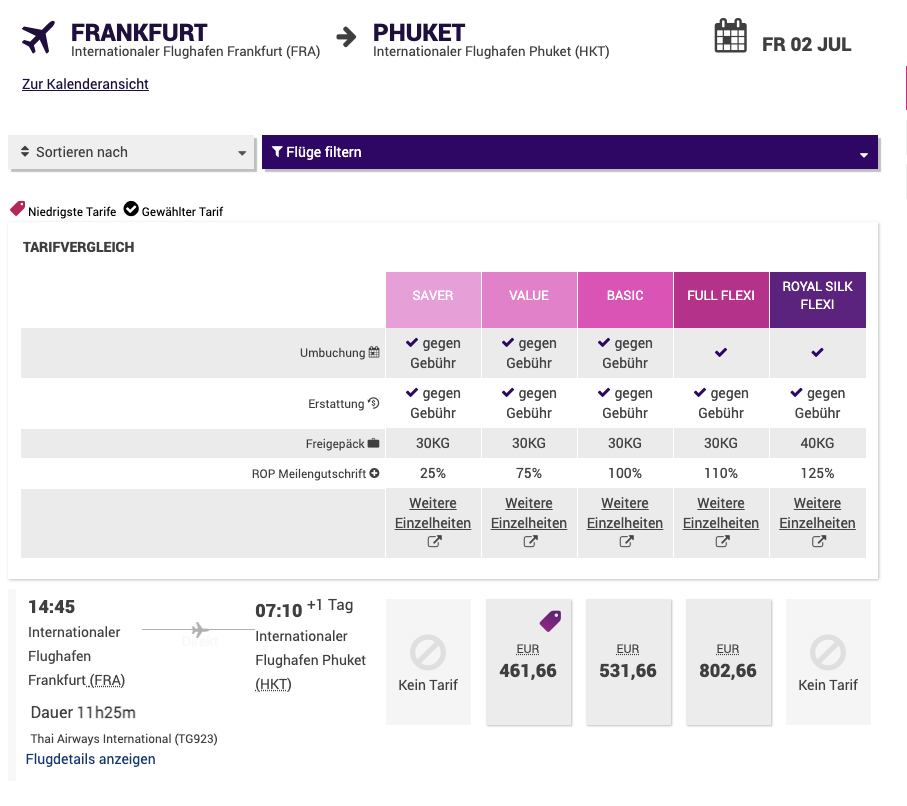Open Zur Kalenderansicht link
The image size is (907, 806).
click(x=85, y=85)
